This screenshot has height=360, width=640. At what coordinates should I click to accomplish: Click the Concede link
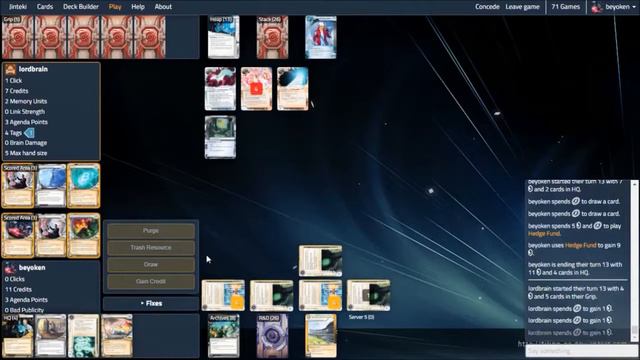487,7
